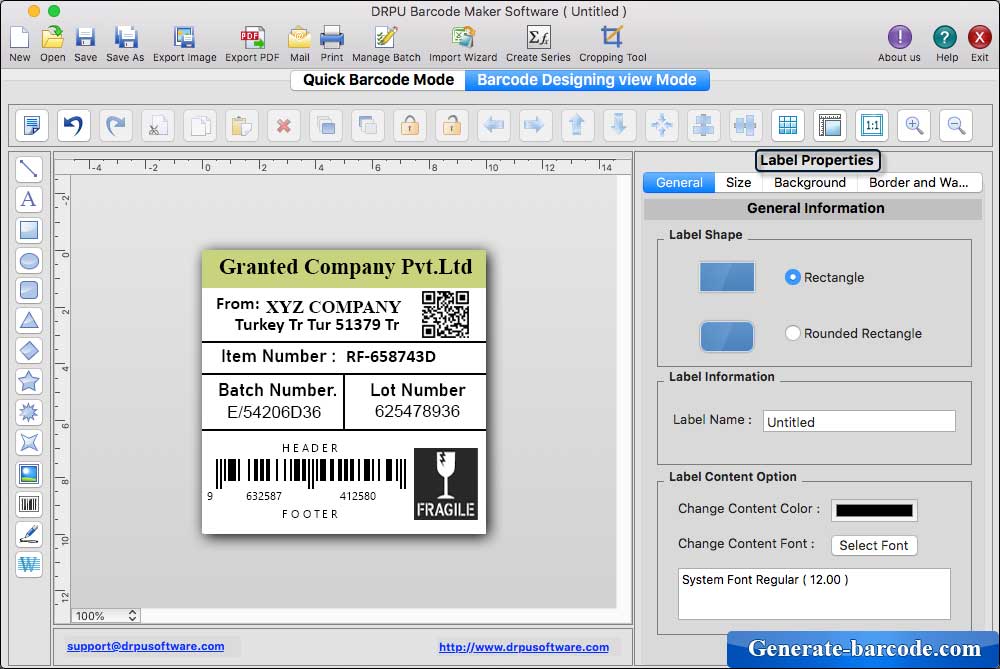1000x669 pixels.
Task: Open the support@drpusoftware.com email link
Action: click(145, 646)
